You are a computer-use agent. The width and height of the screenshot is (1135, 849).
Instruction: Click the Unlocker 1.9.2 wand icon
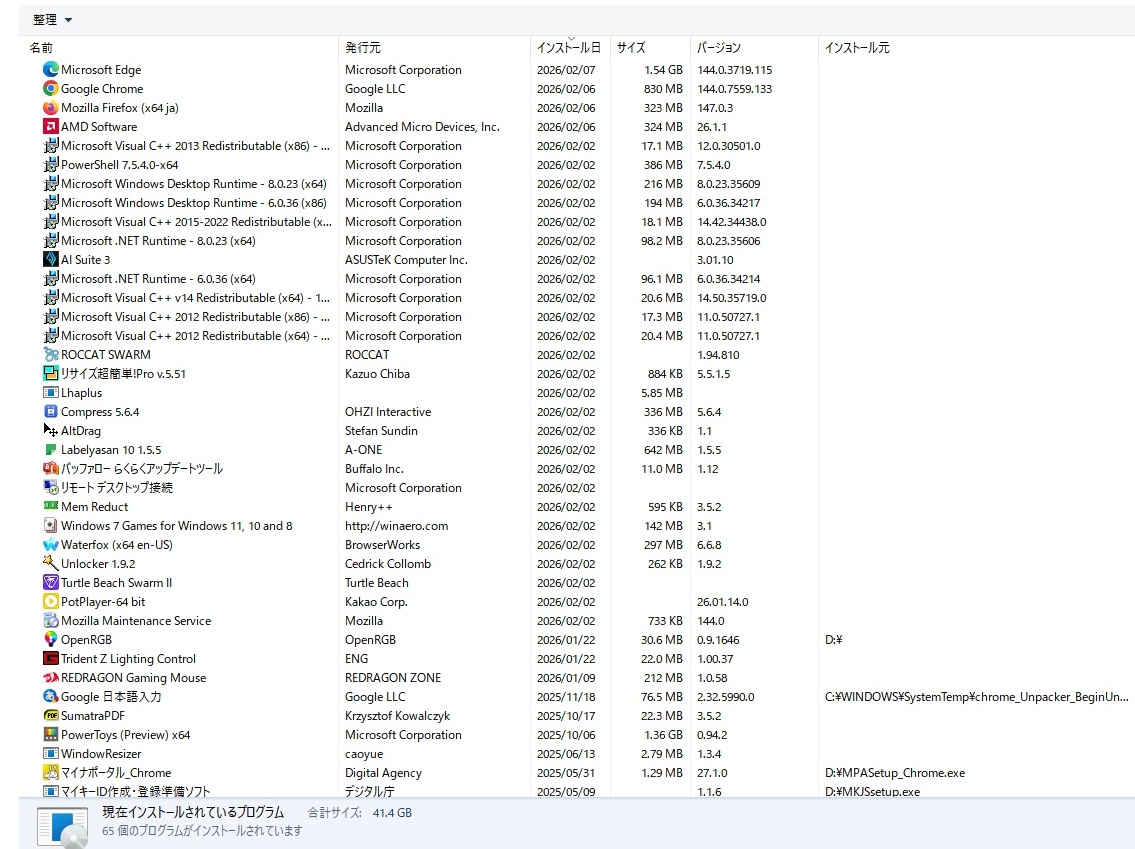pyautogui.click(x=51, y=563)
